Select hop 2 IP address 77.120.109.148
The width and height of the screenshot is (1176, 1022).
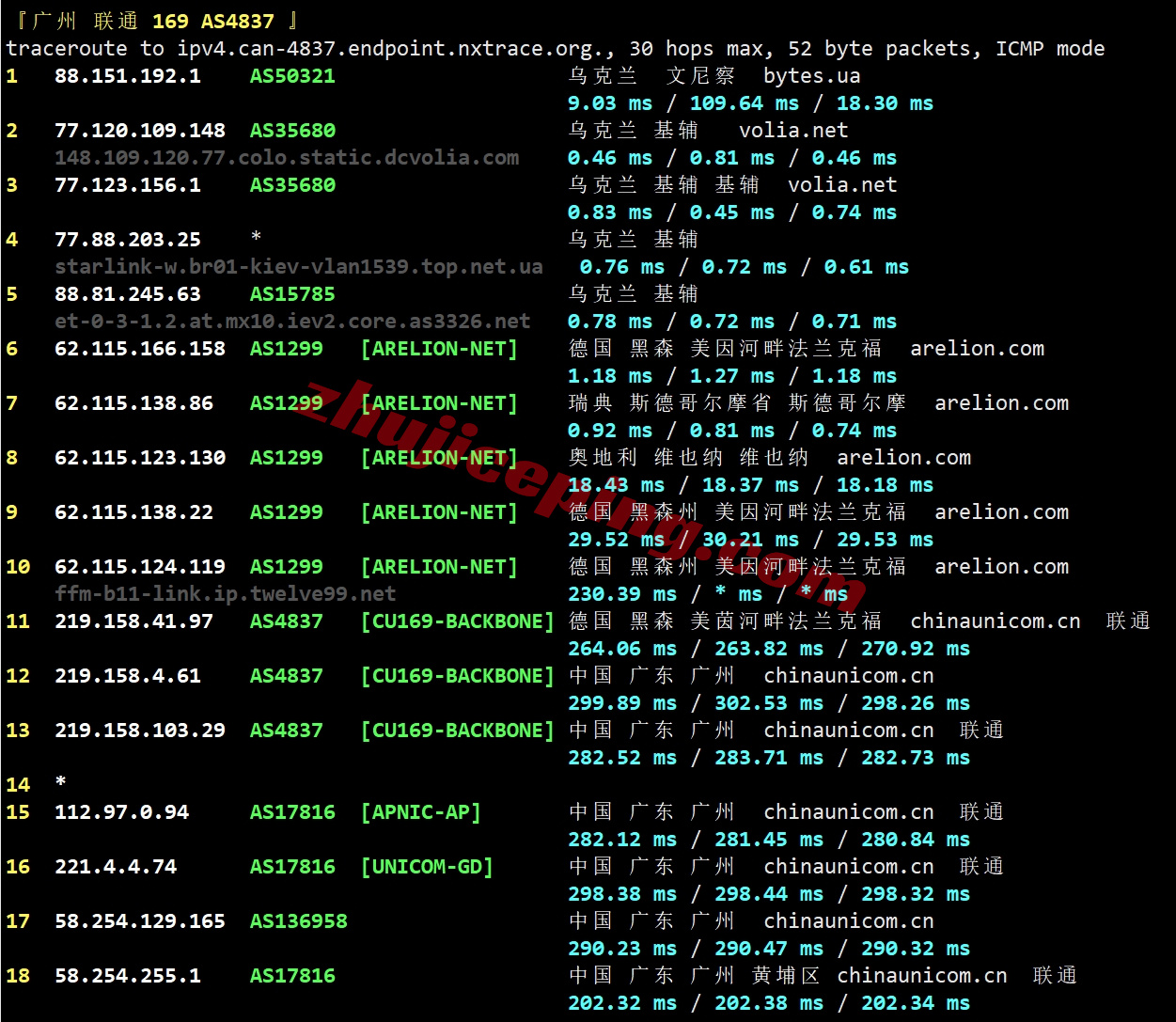click(x=140, y=131)
